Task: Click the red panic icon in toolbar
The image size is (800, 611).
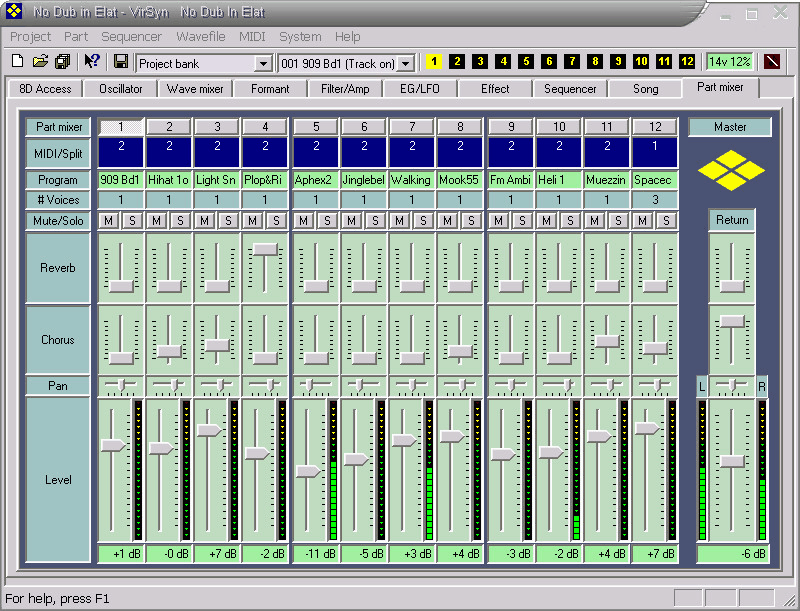Action: 772,62
